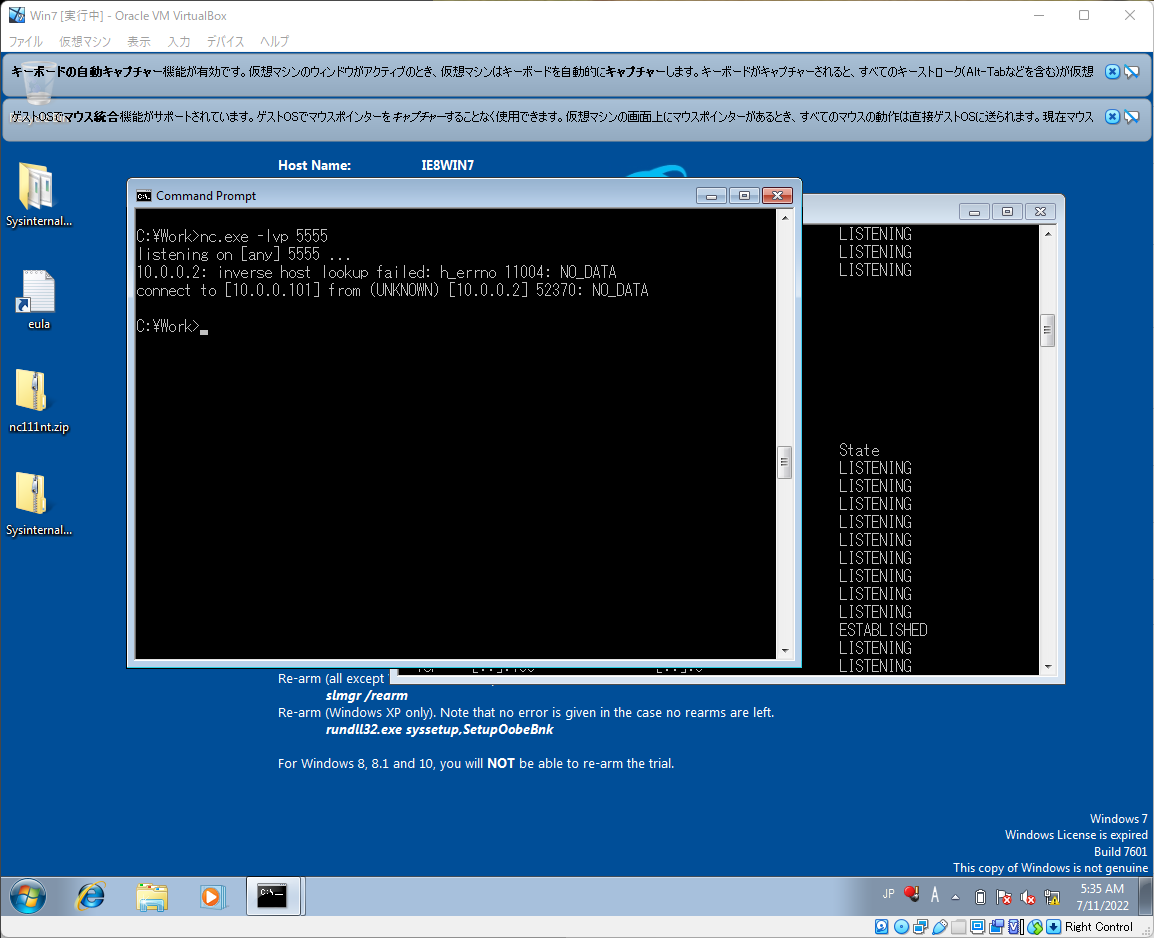Maximize the Command Prompt window
Image resolution: width=1154 pixels, height=938 pixels.
coord(744,195)
